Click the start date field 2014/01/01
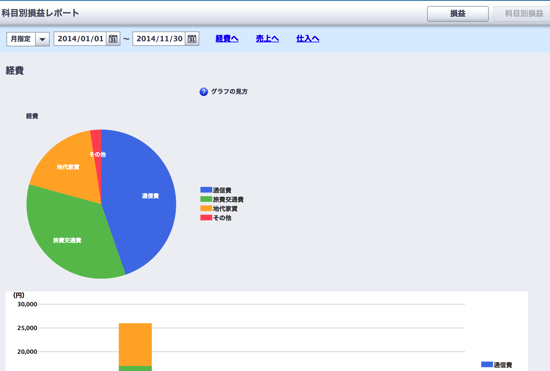 [x=80, y=39]
